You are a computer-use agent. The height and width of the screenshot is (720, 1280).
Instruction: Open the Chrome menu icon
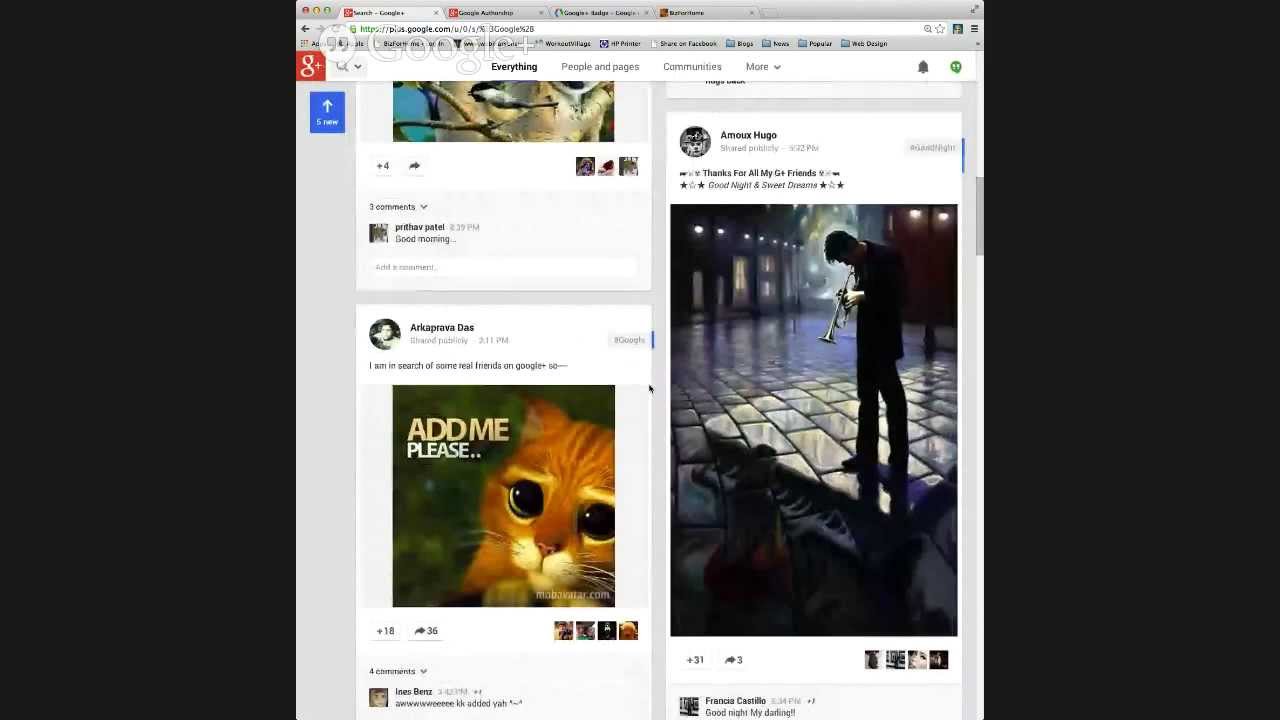coord(974,29)
